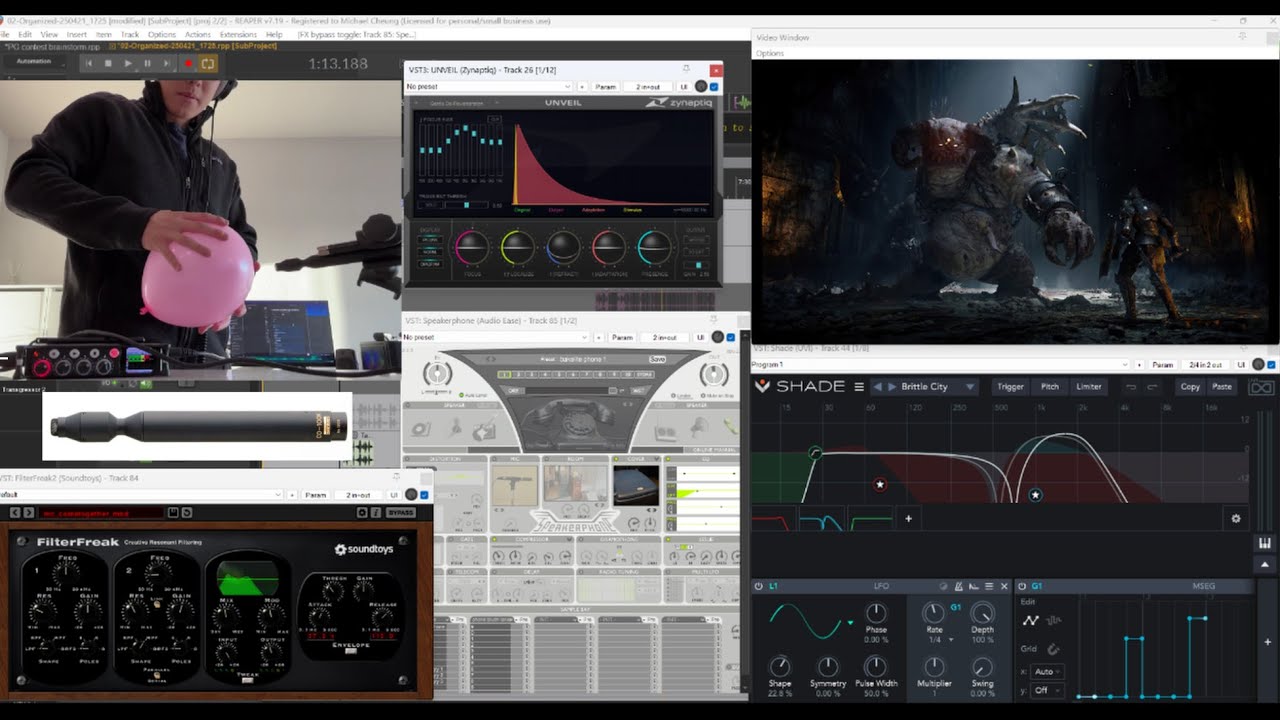Go to project end in transport
This screenshot has width=1280, height=720.
coord(168,63)
